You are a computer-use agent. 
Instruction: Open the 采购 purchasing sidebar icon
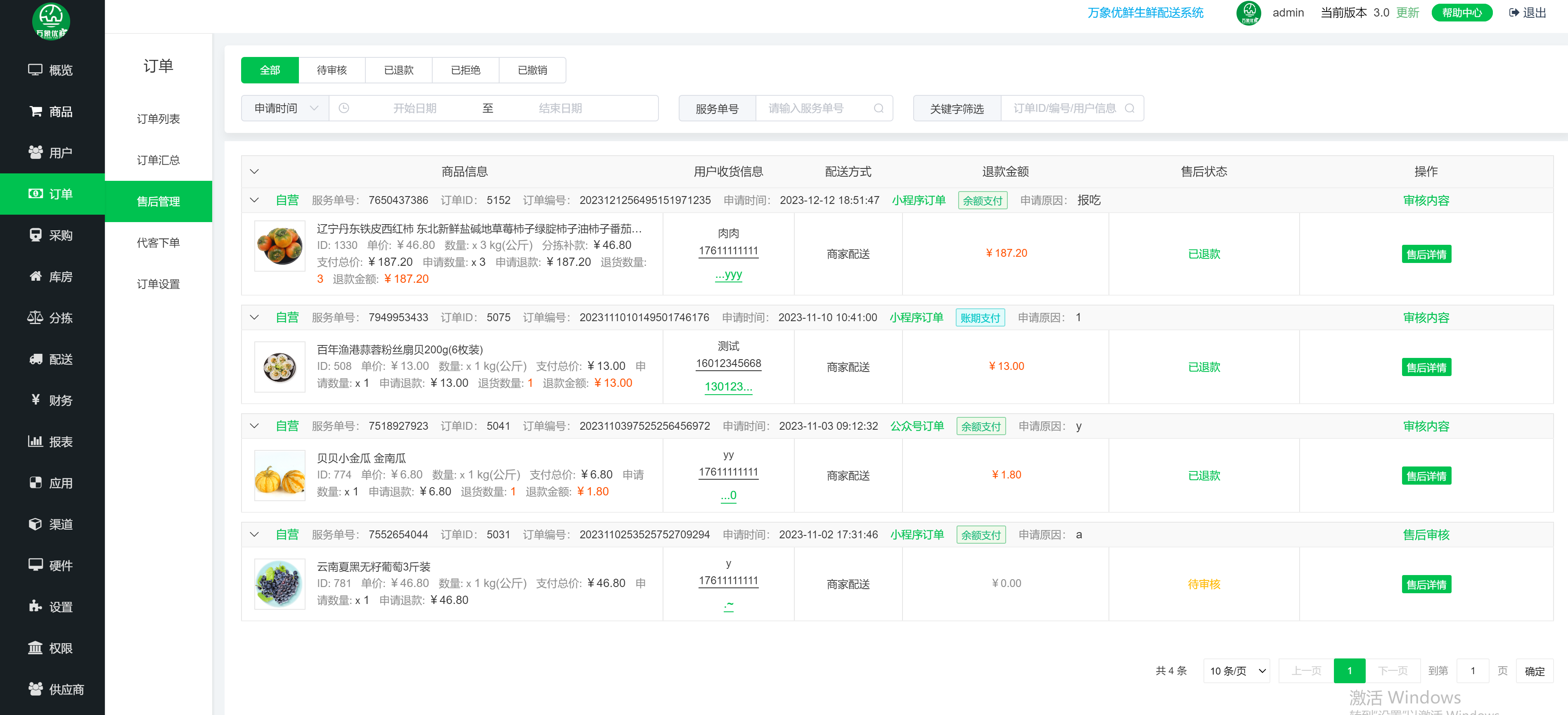[36, 235]
